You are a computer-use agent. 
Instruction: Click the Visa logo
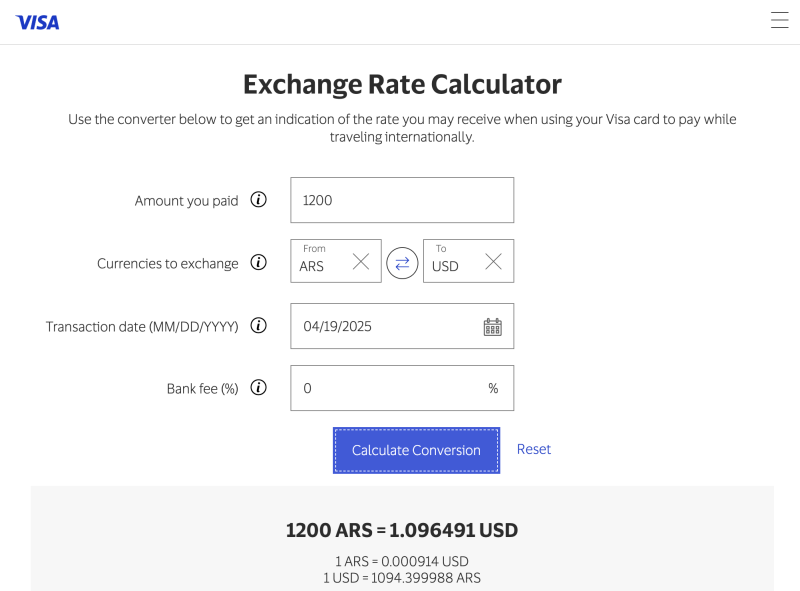tap(38, 22)
